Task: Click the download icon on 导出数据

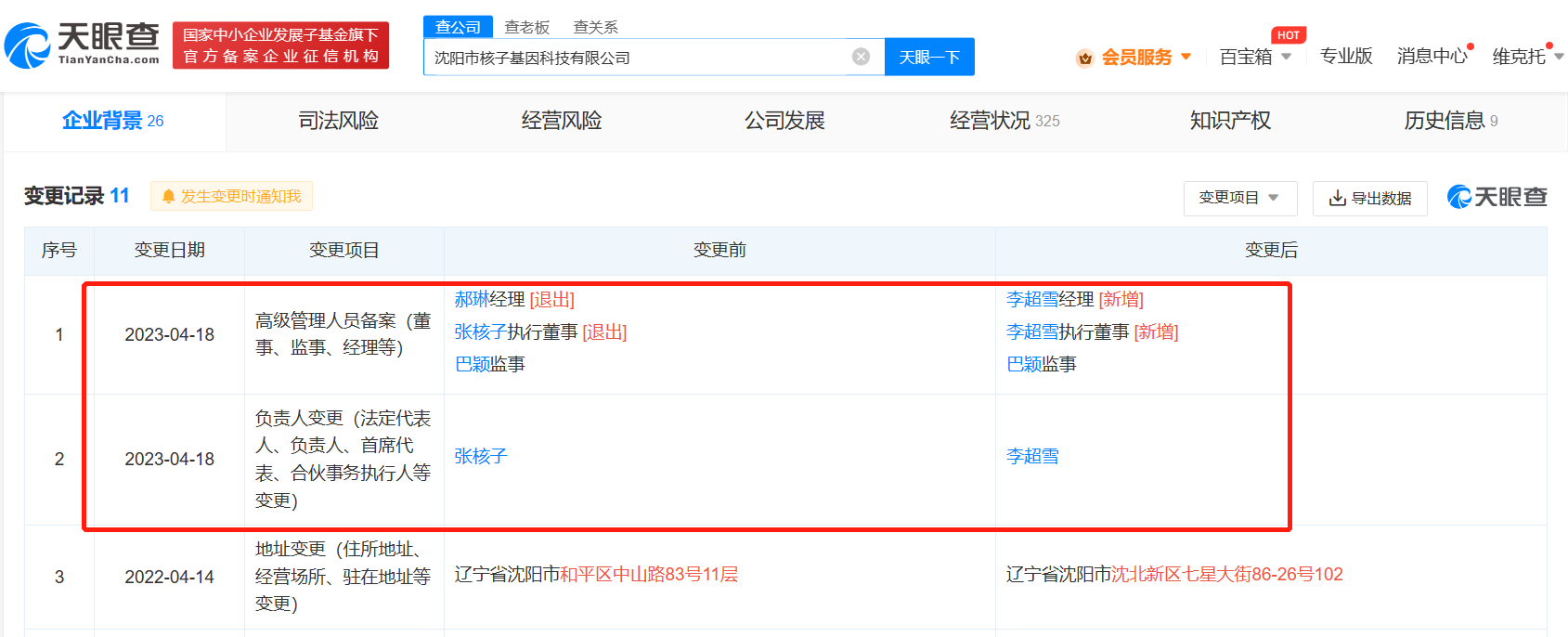Action: [x=1337, y=198]
